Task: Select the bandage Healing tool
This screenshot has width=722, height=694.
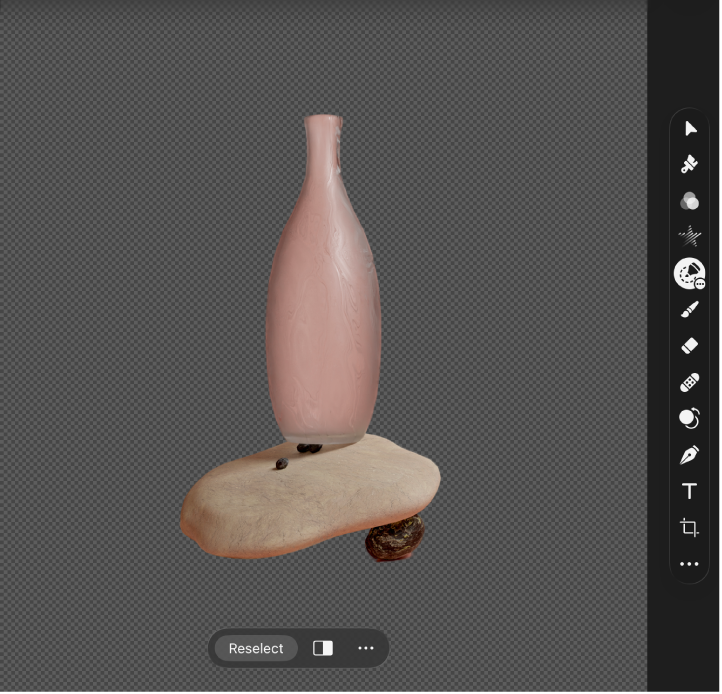Action: point(689,382)
